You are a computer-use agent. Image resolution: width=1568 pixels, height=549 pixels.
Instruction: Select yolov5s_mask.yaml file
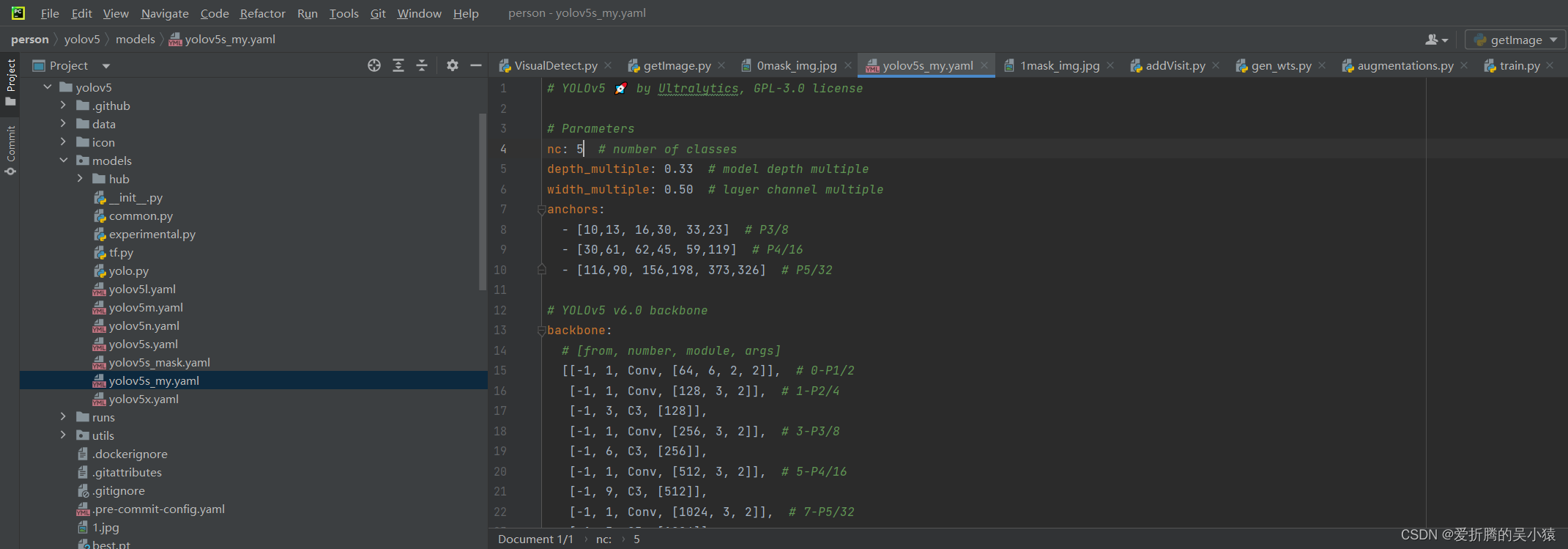[x=159, y=362]
